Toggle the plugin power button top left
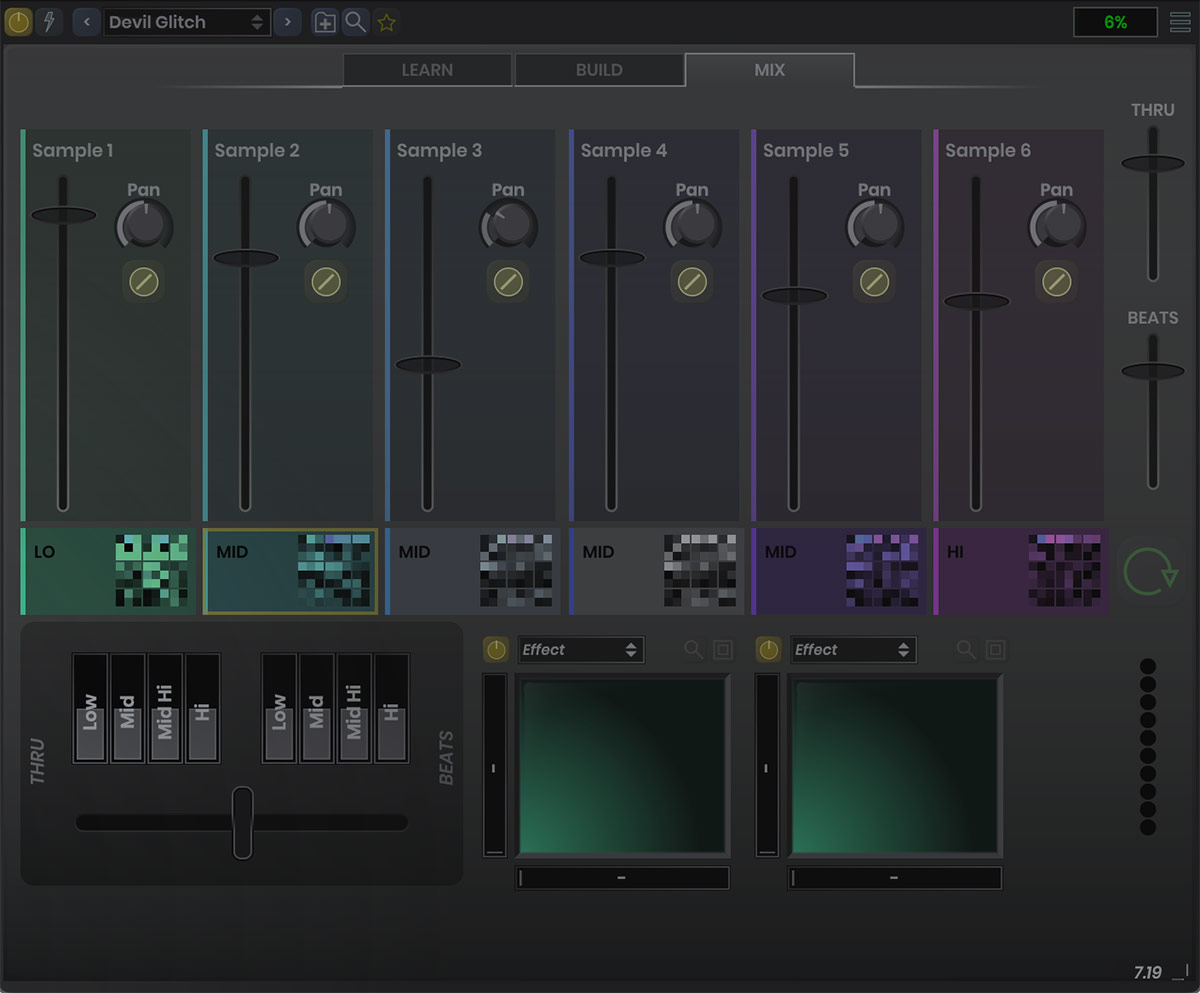1200x993 pixels. pos(18,21)
